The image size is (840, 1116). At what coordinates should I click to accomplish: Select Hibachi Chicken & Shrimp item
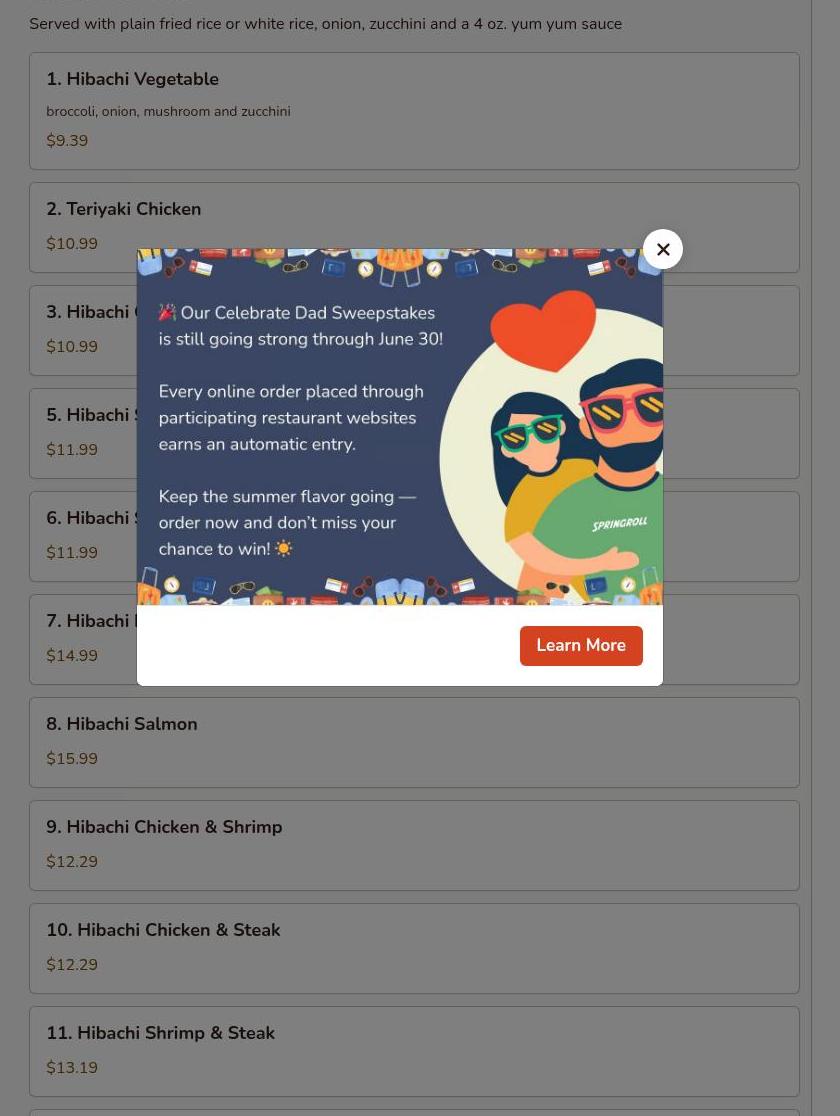click(x=414, y=846)
